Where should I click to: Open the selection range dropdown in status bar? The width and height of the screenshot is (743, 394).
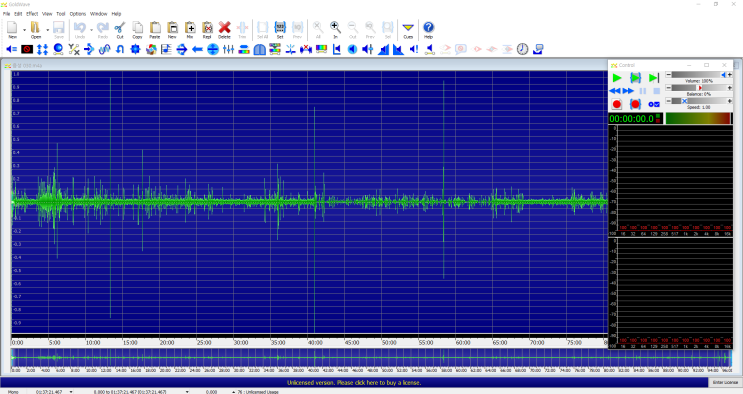click(x=187, y=392)
